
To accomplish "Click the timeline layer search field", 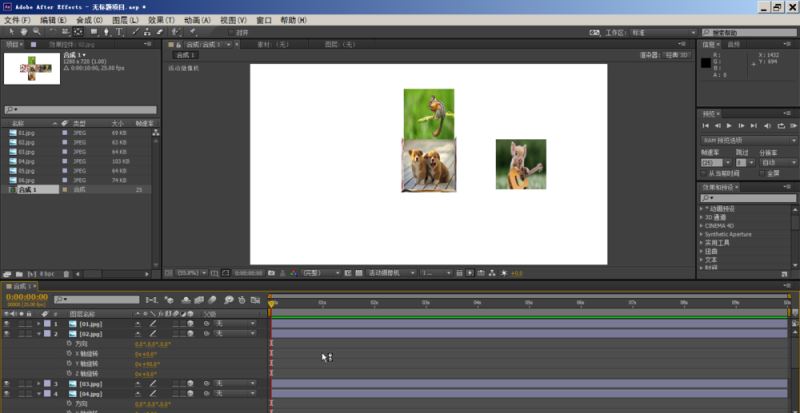I will [96, 300].
